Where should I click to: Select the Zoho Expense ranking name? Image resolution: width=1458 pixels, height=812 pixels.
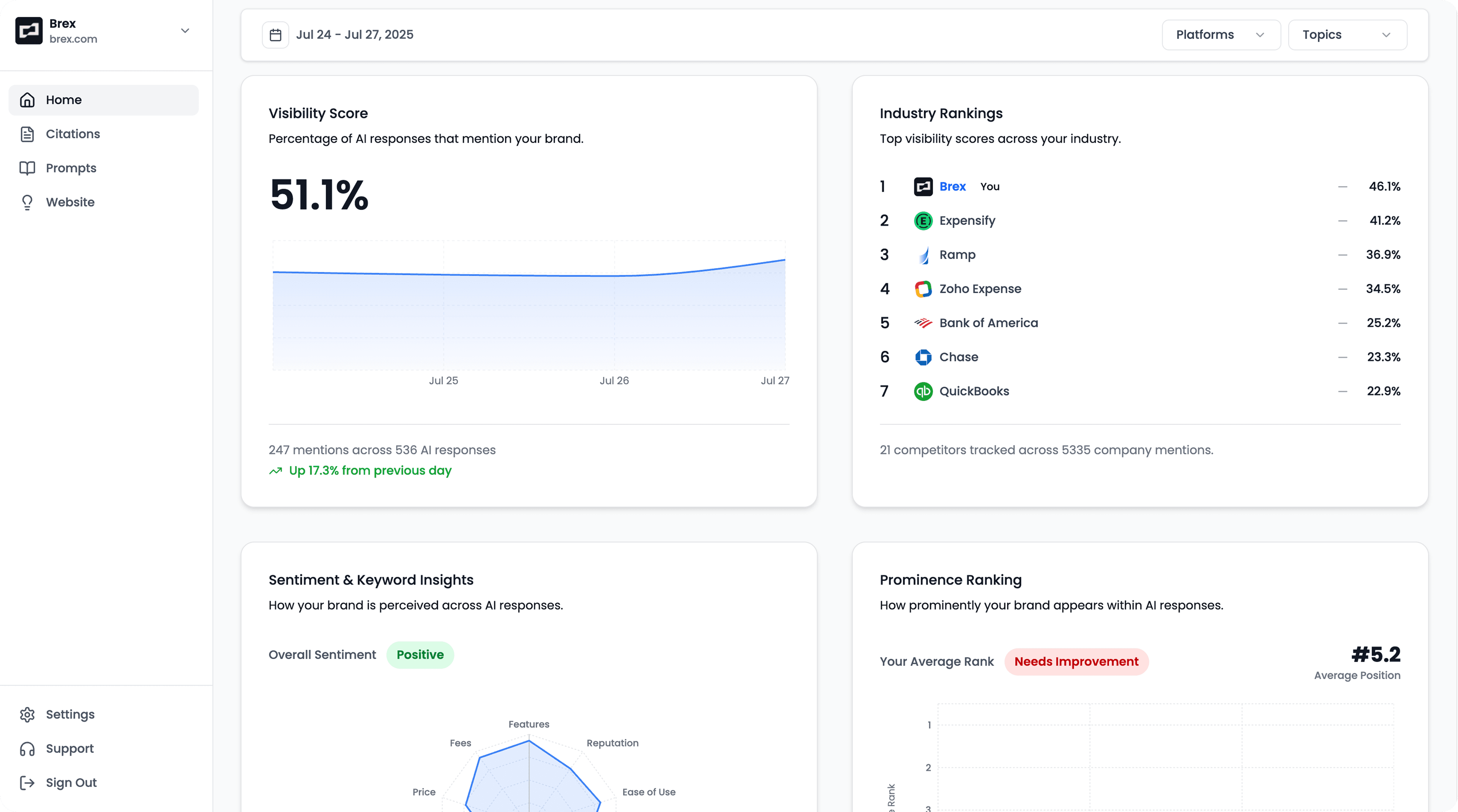(x=980, y=289)
